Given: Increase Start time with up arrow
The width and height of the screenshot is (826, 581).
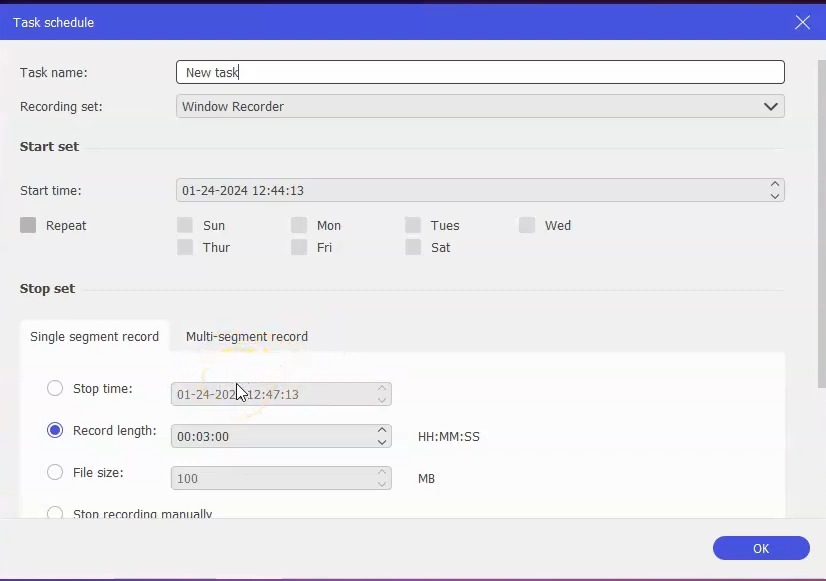Looking at the screenshot, I should pos(774,184).
